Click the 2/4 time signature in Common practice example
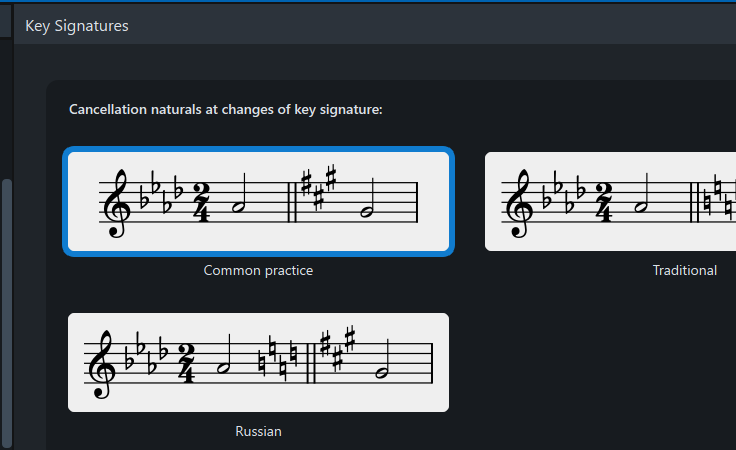The image size is (736, 450). [201, 202]
